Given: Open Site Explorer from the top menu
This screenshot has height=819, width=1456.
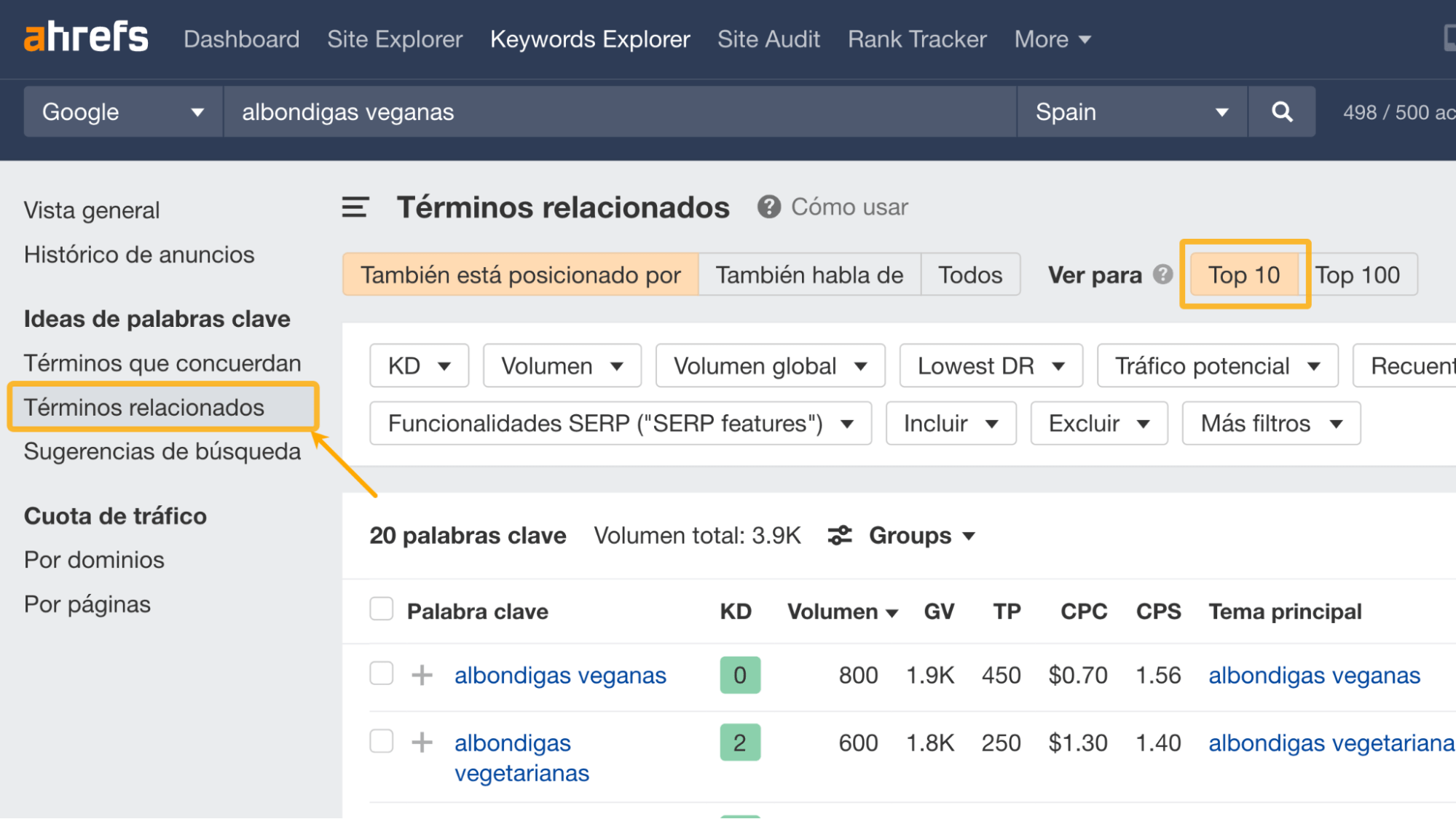Looking at the screenshot, I should tap(394, 39).
